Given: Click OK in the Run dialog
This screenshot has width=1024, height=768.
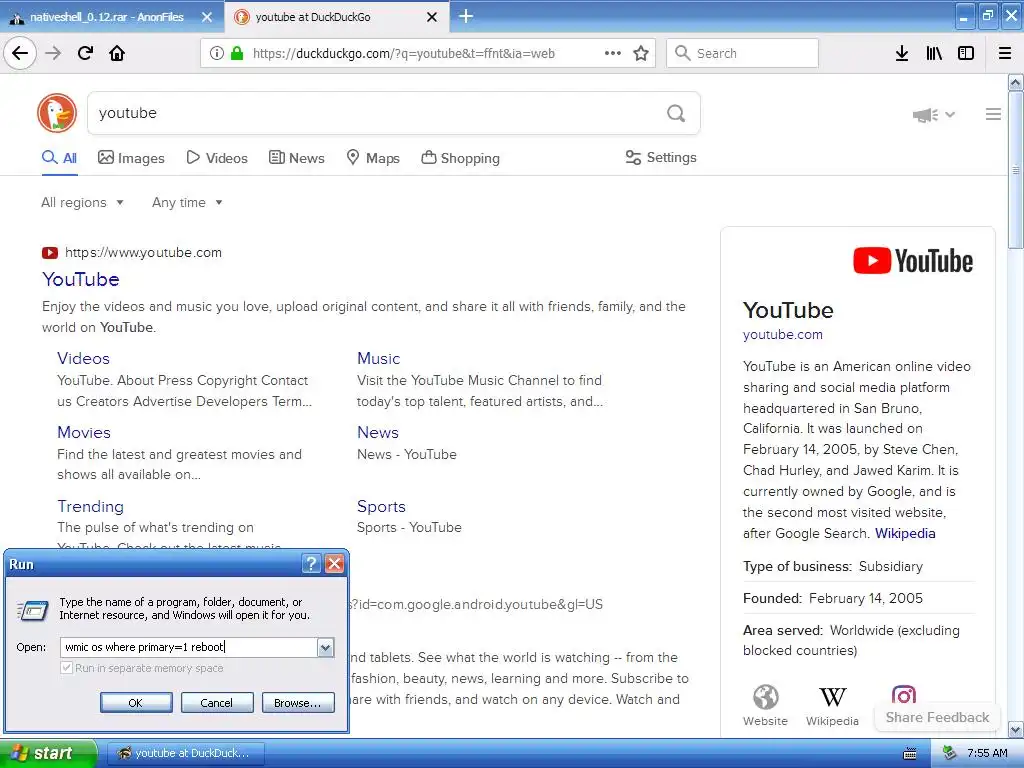Looking at the screenshot, I should [136, 703].
